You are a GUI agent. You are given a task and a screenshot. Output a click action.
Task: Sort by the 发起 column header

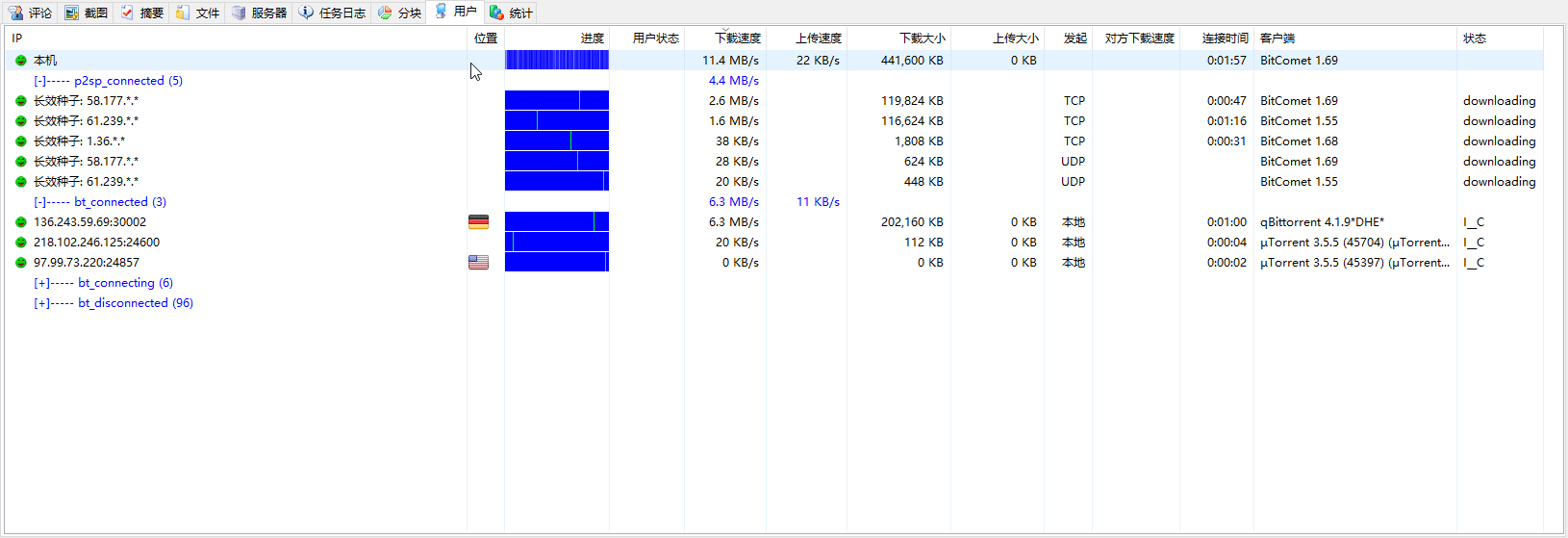click(1068, 38)
